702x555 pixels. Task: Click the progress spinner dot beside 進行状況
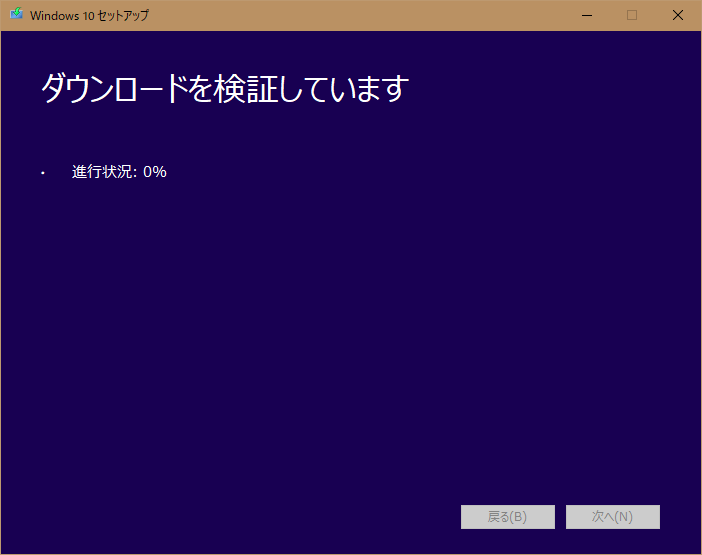[43, 173]
